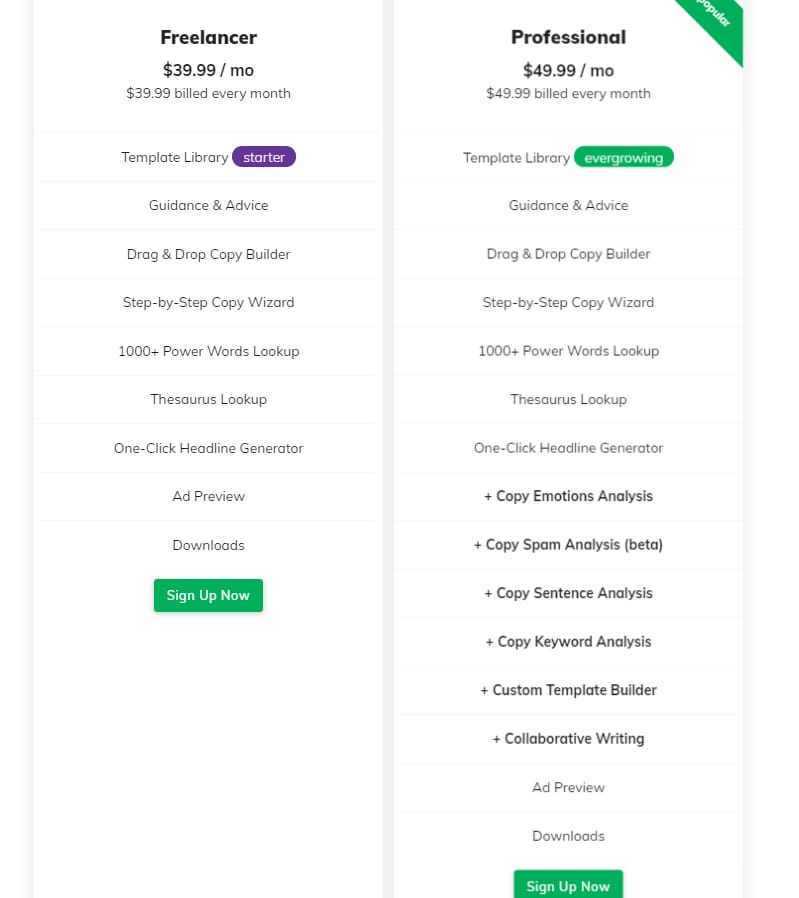This screenshot has width=799, height=898.
Task: Click Freelancer's Drag & Drop Copy Builder row
Action: [x=208, y=254]
